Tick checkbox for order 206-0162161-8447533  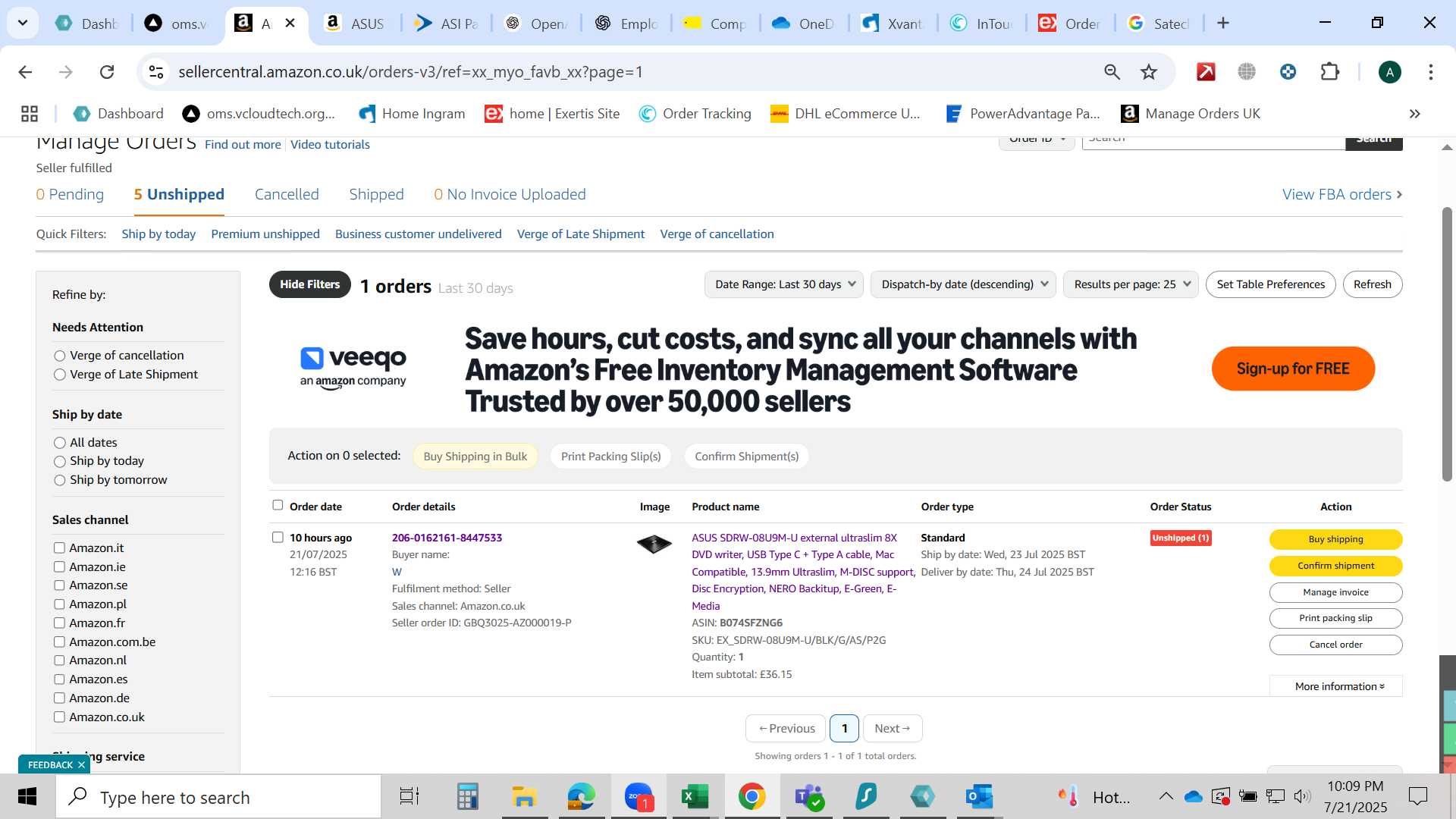(x=278, y=537)
